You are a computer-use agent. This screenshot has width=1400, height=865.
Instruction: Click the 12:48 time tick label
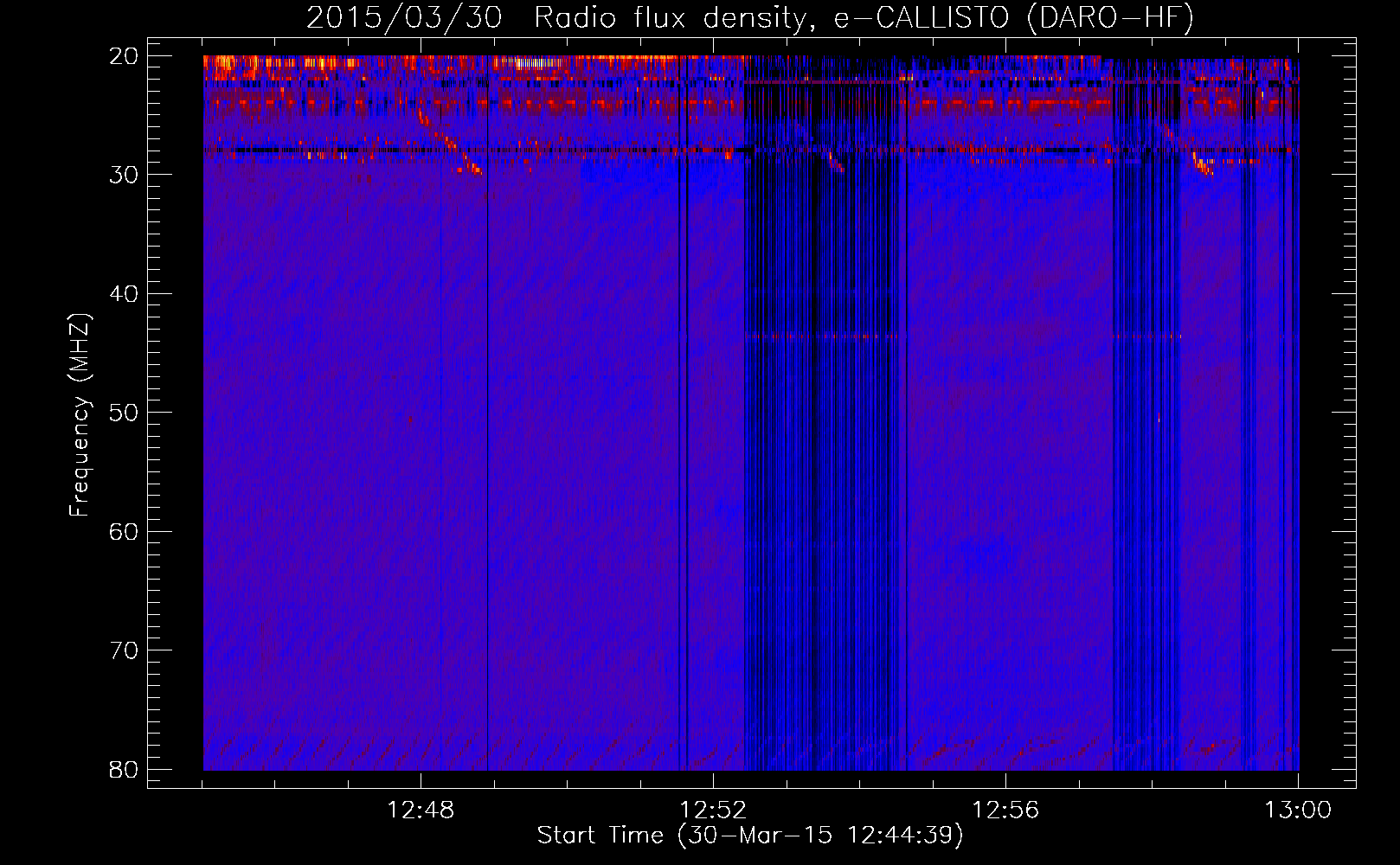tap(421, 811)
